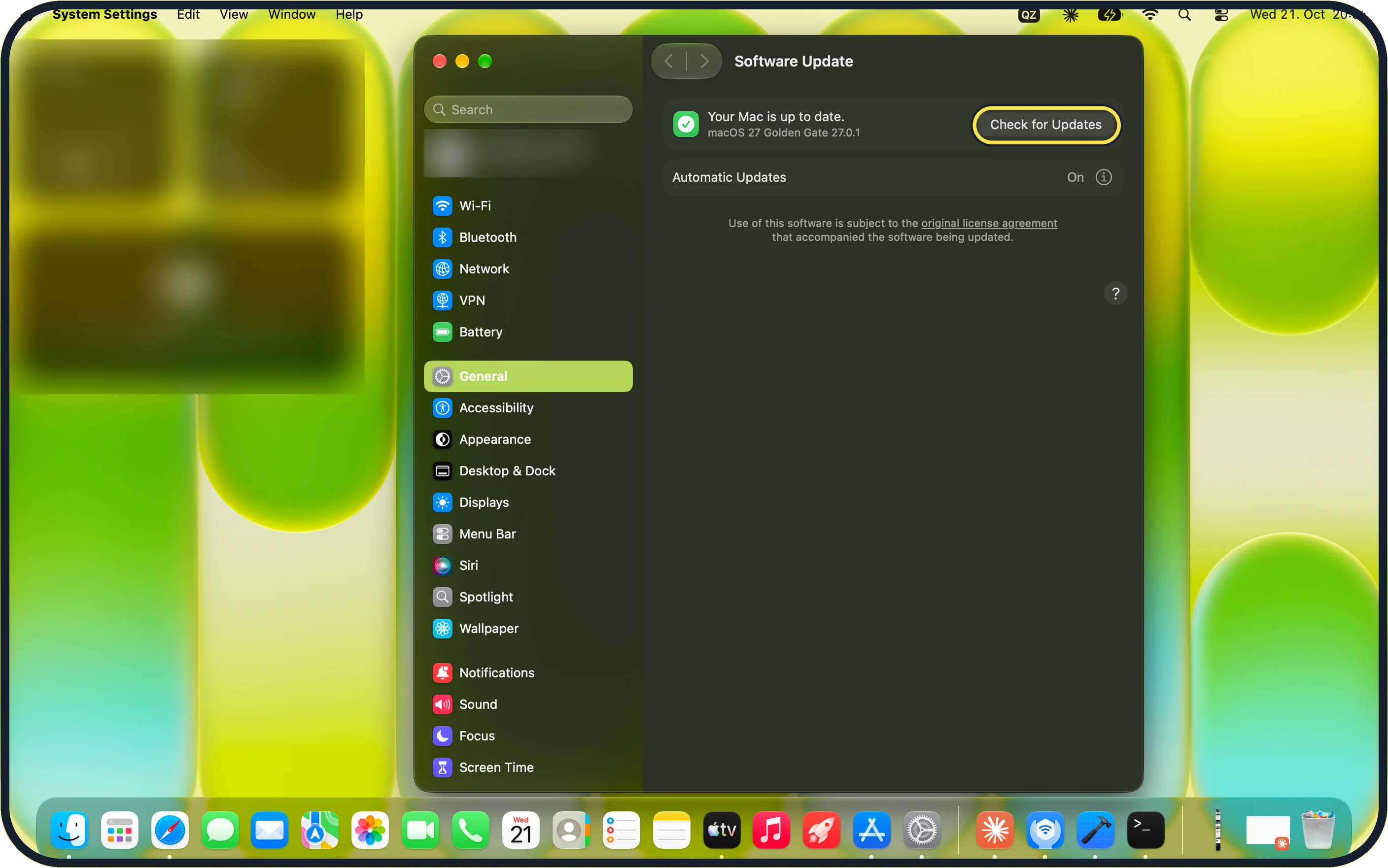Open Wallpaper settings

coord(528,629)
